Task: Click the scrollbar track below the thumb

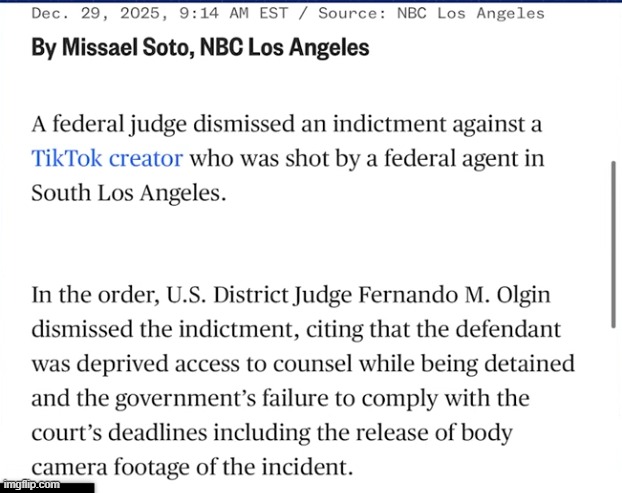Action: coord(612,400)
